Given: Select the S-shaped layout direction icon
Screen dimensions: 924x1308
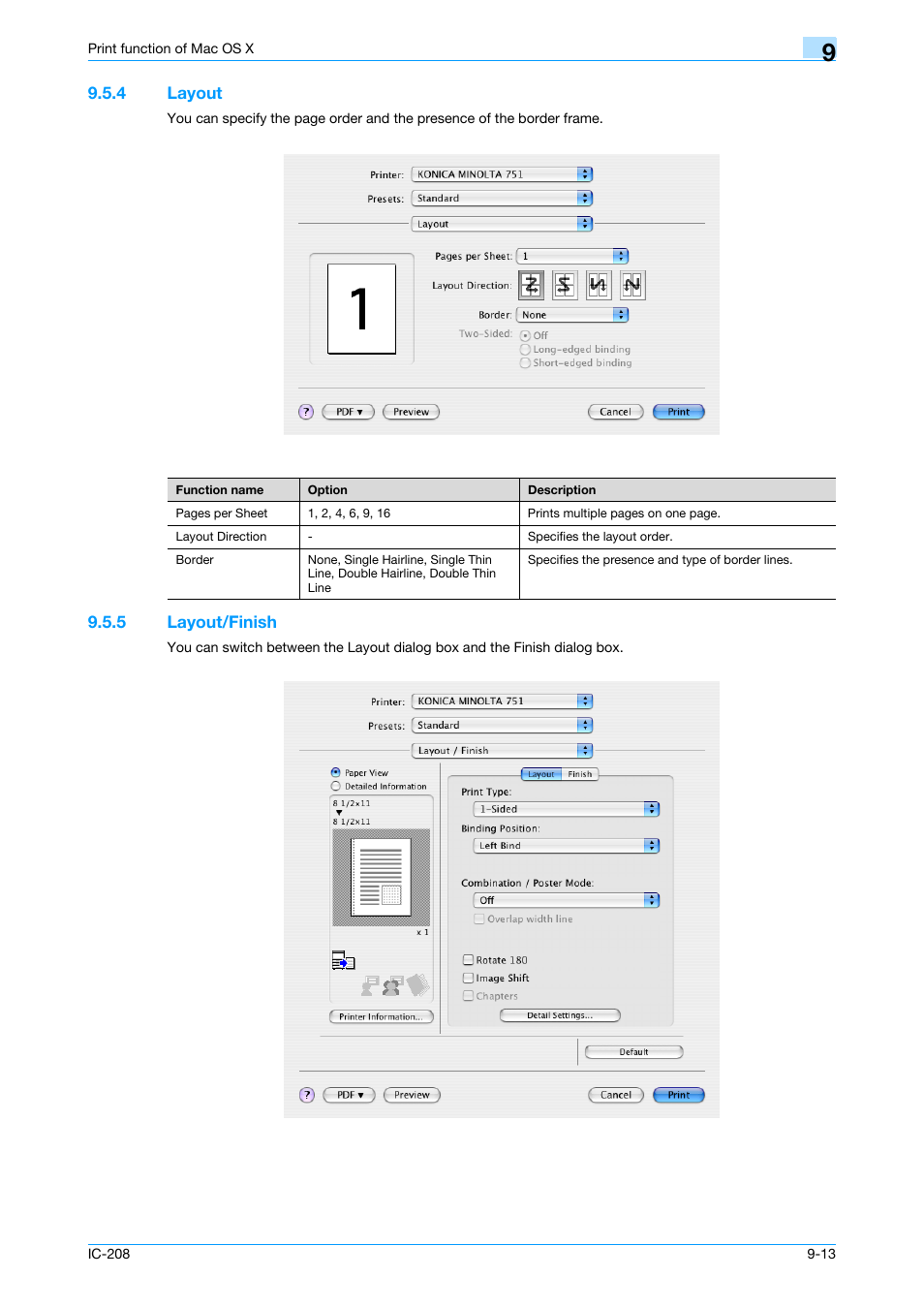Looking at the screenshot, I should pyautogui.click(x=565, y=285).
